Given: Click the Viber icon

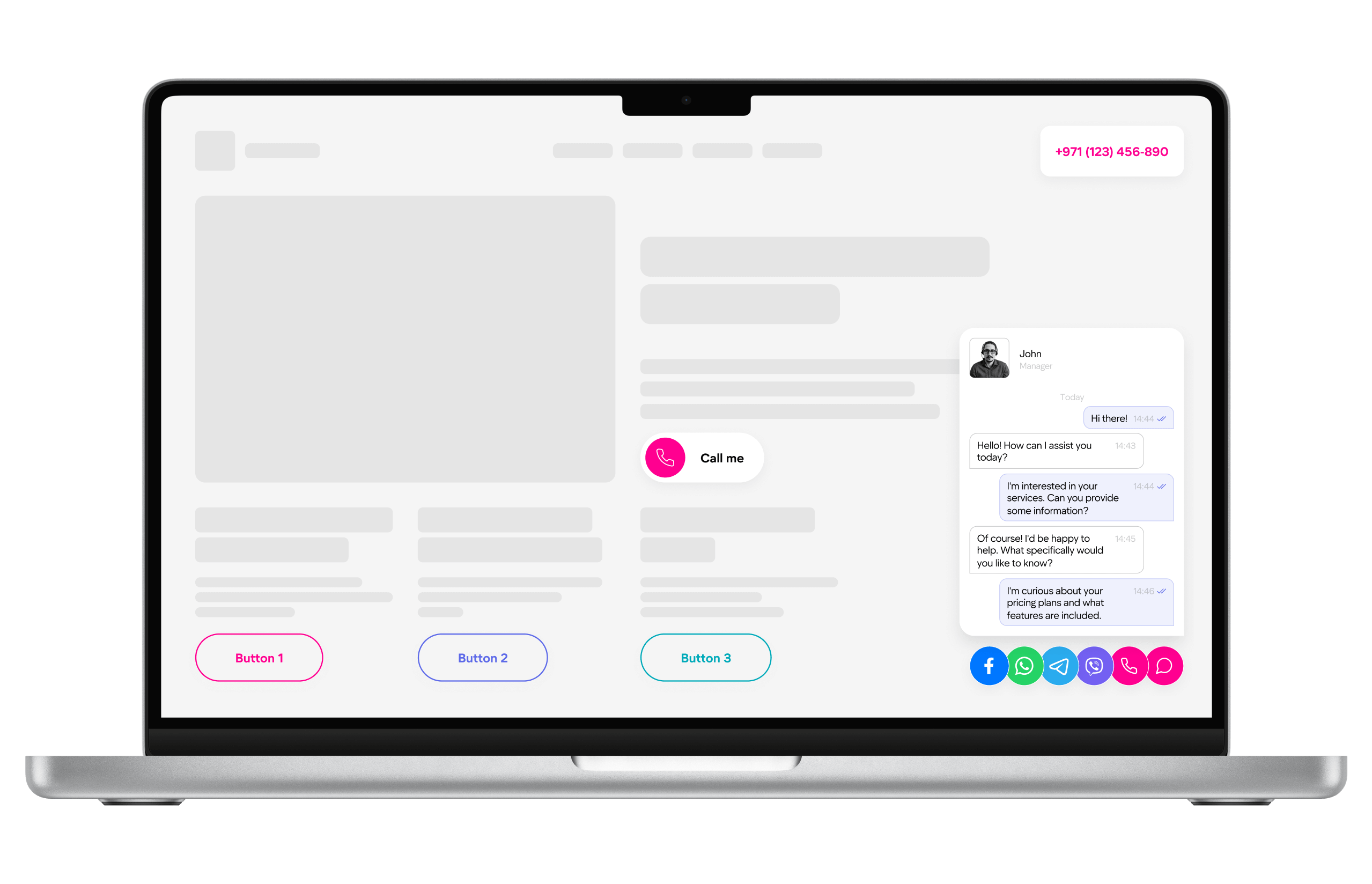Looking at the screenshot, I should 1094,665.
